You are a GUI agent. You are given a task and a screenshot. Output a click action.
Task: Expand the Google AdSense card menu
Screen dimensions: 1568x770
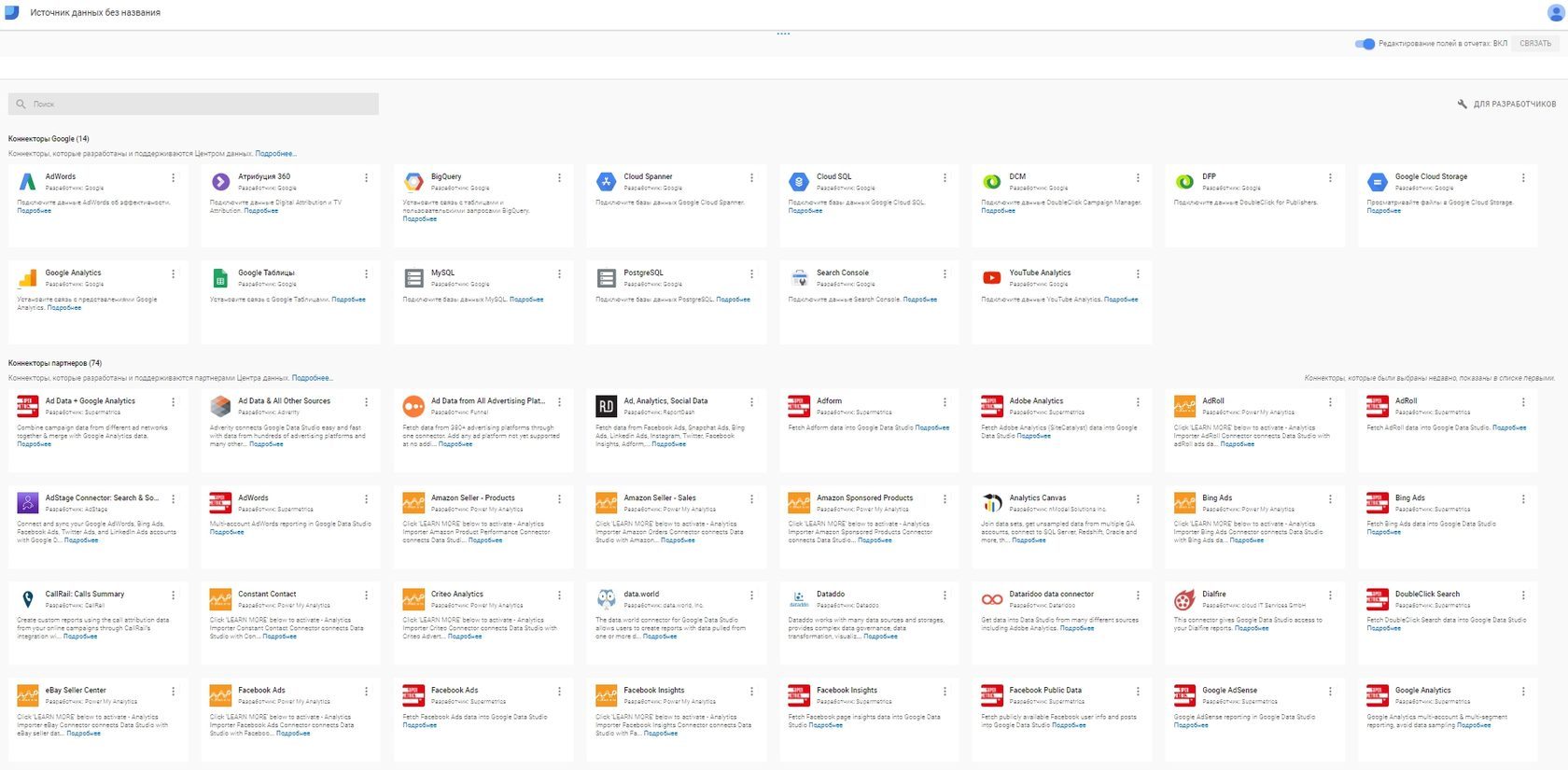(1330, 692)
